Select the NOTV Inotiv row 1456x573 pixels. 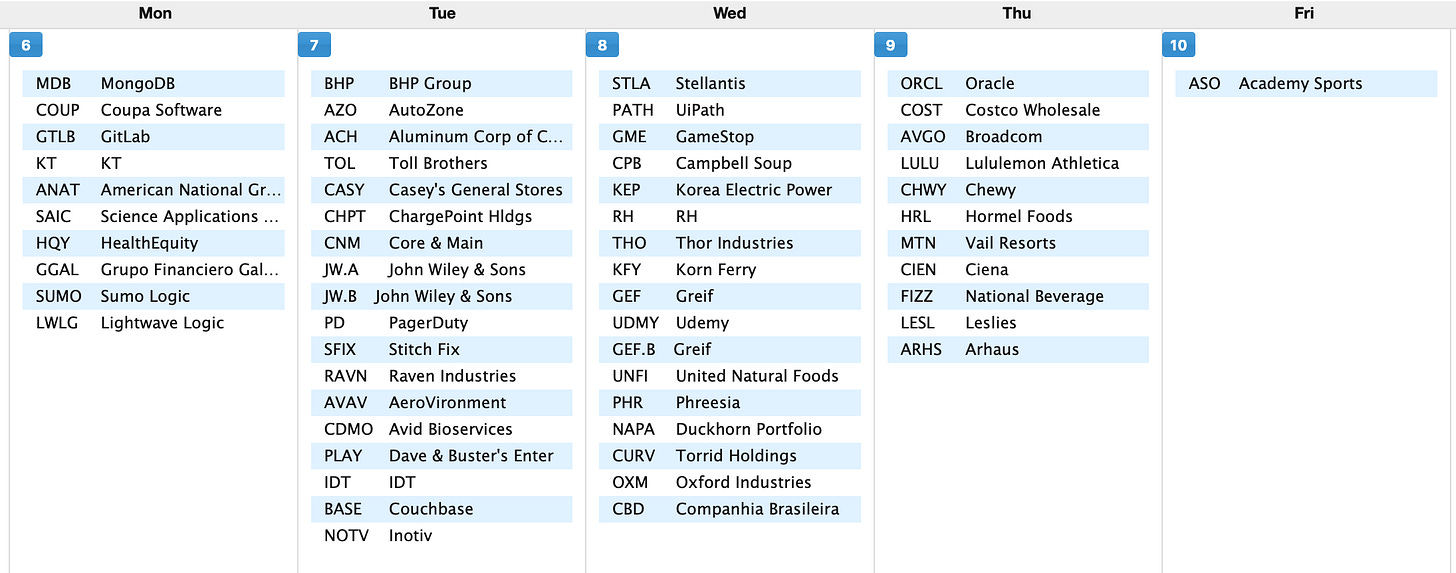click(x=442, y=535)
